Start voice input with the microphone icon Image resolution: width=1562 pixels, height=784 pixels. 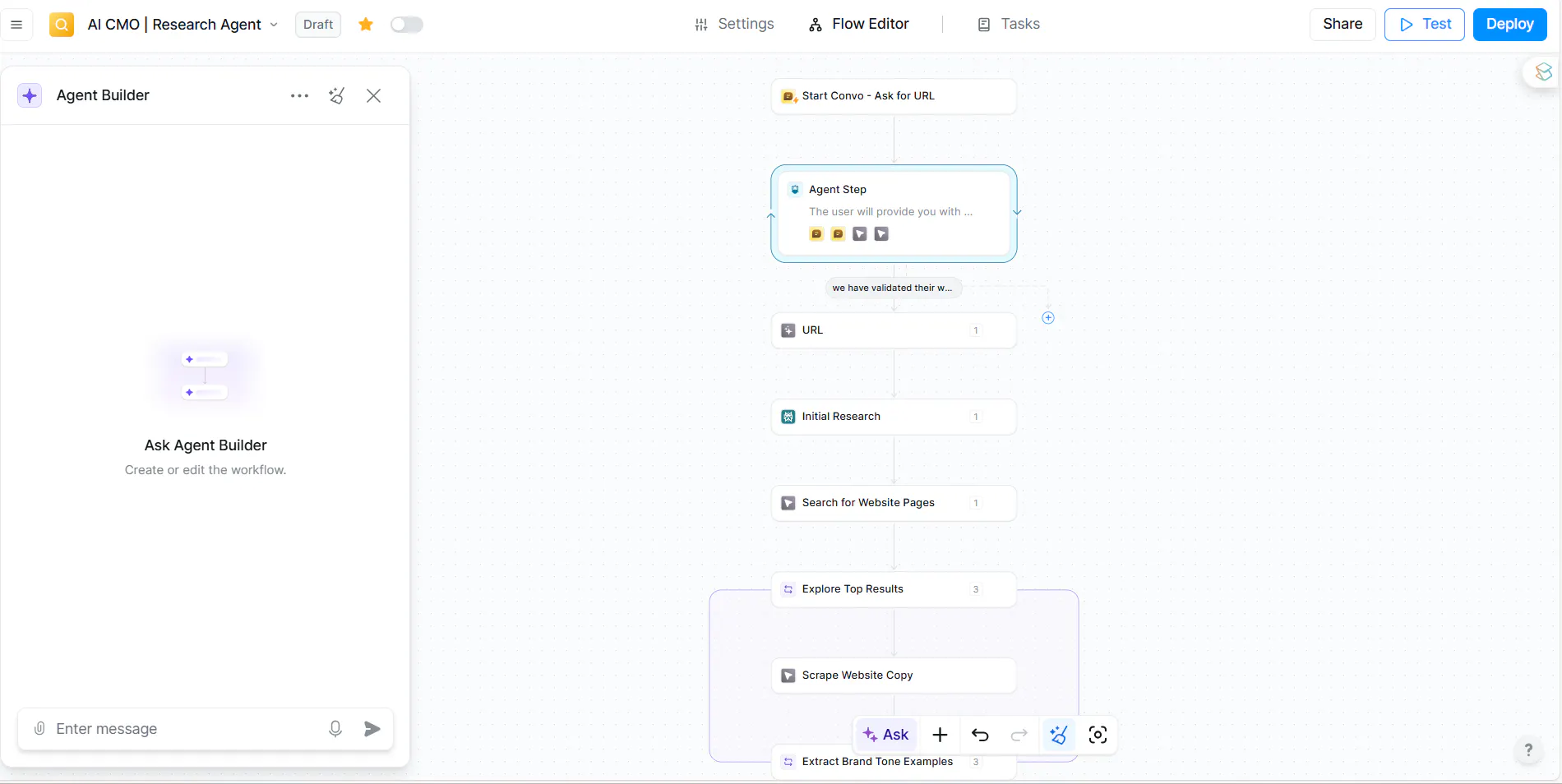coord(335,729)
